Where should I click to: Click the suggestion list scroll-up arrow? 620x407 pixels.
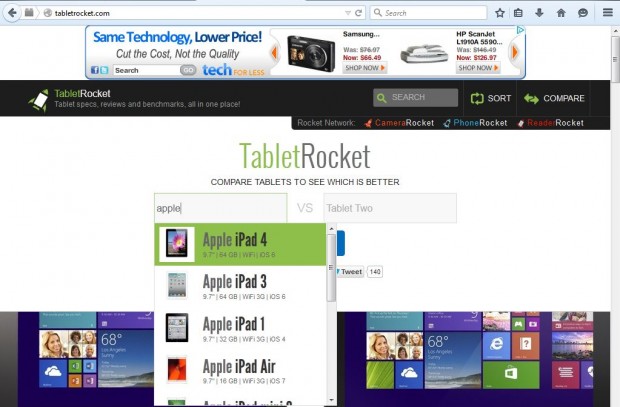pos(331,229)
